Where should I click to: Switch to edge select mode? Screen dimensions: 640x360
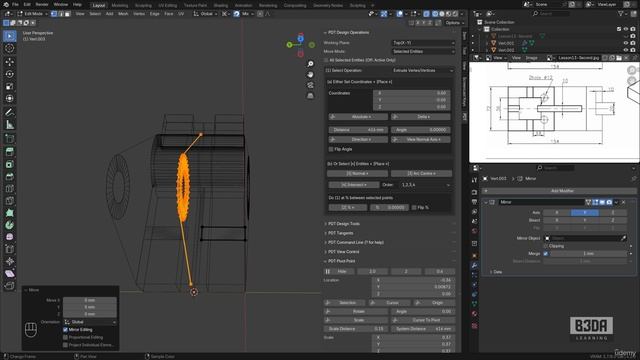tap(61, 14)
